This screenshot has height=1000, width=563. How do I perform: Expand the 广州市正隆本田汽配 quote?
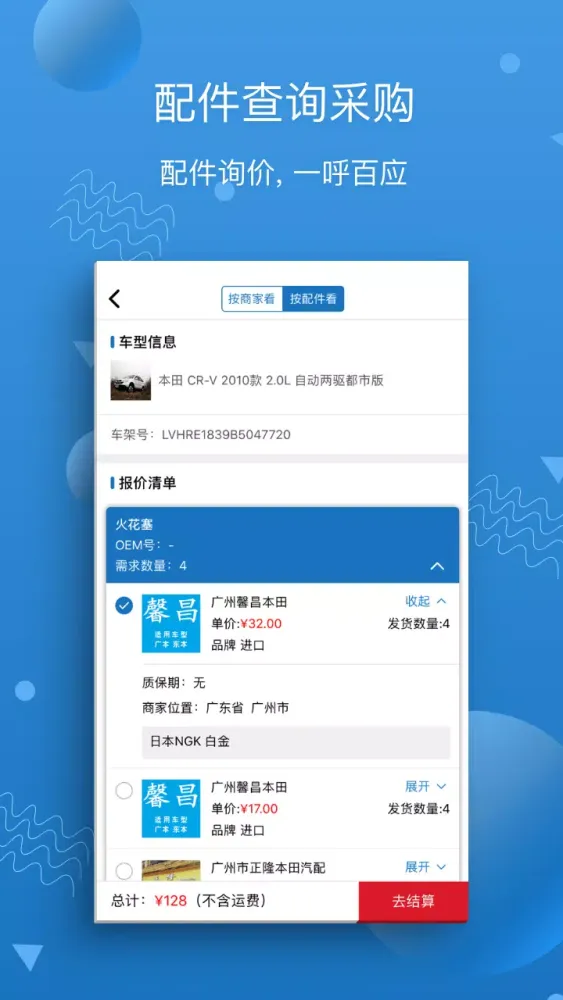pos(427,867)
